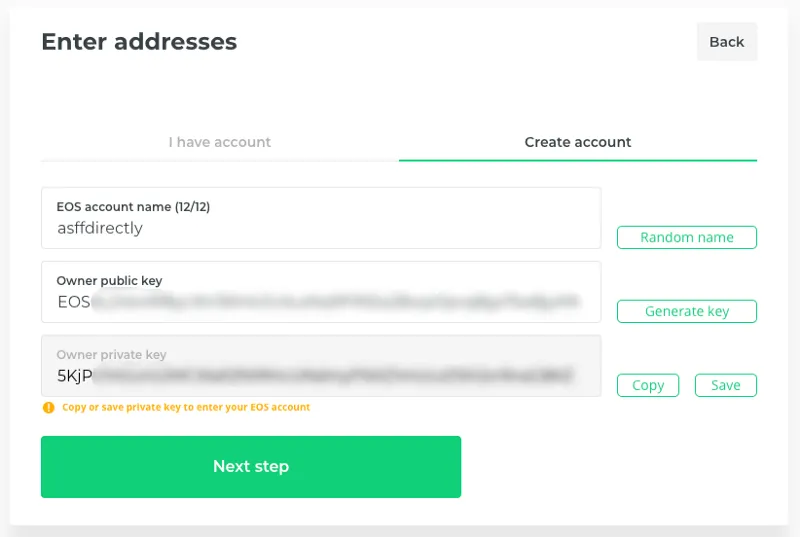Select the Owner private key field
The width and height of the screenshot is (800, 537).
point(321,366)
